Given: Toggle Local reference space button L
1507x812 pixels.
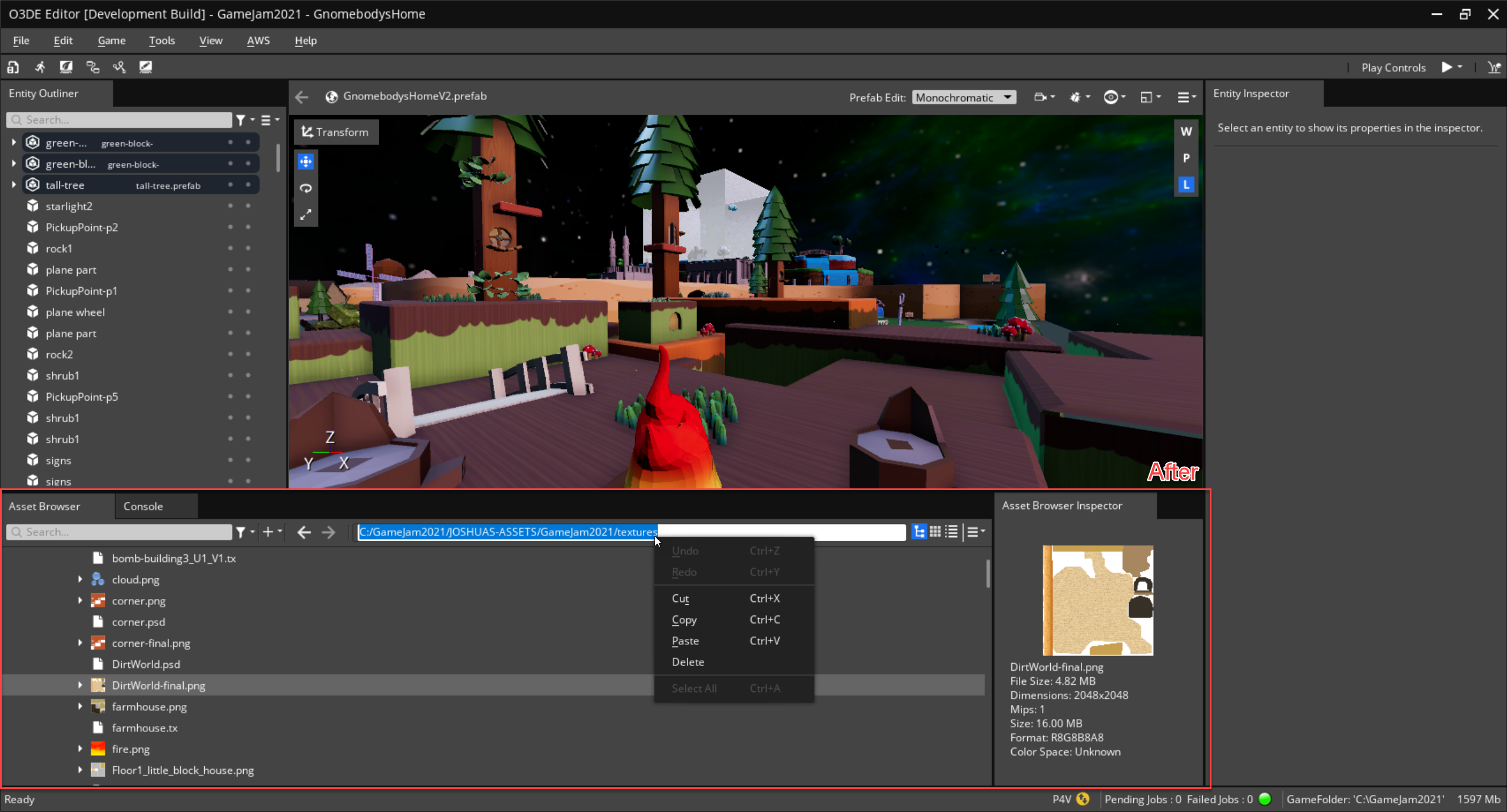Looking at the screenshot, I should 1186,185.
